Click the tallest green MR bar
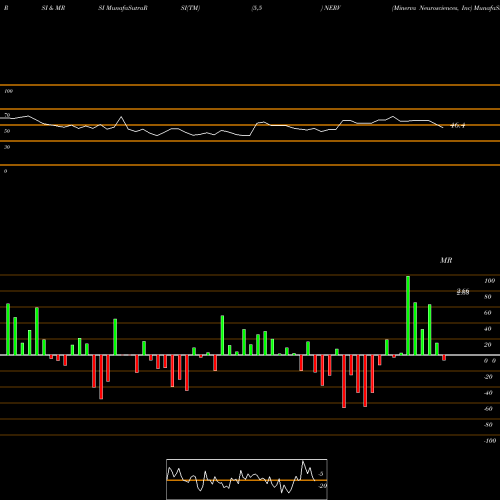 [x=408, y=315]
